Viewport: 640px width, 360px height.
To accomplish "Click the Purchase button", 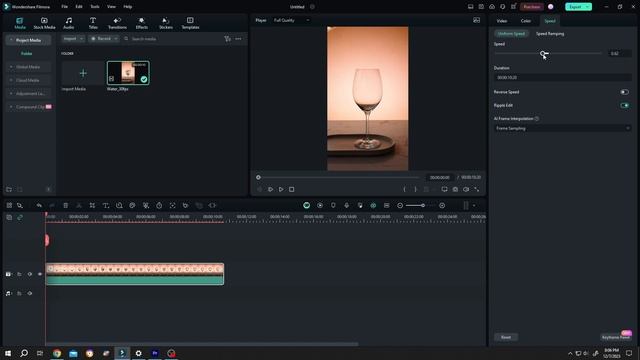I will pos(531,7).
